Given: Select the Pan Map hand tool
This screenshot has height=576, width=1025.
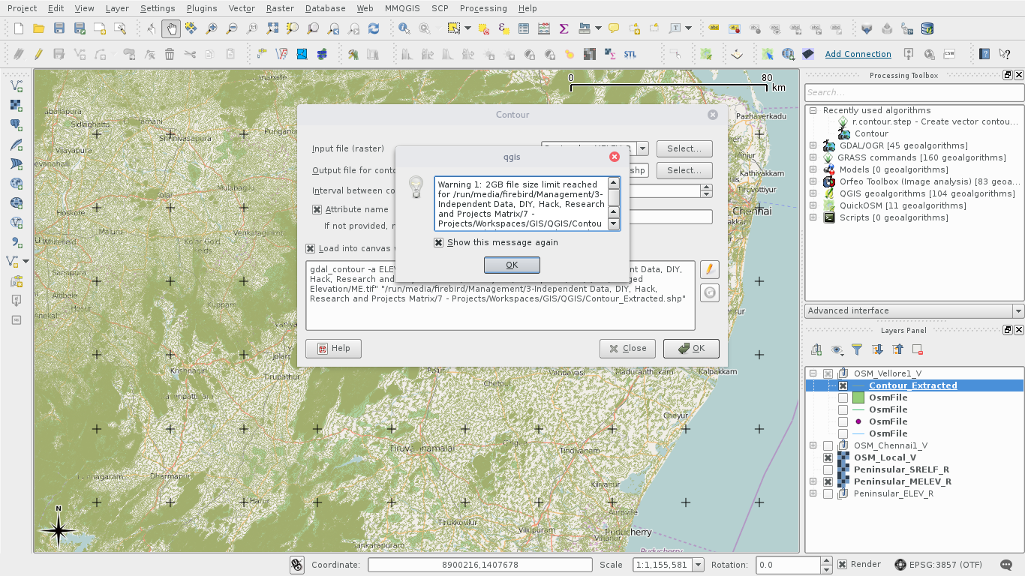Looking at the screenshot, I should [x=171, y=29].
